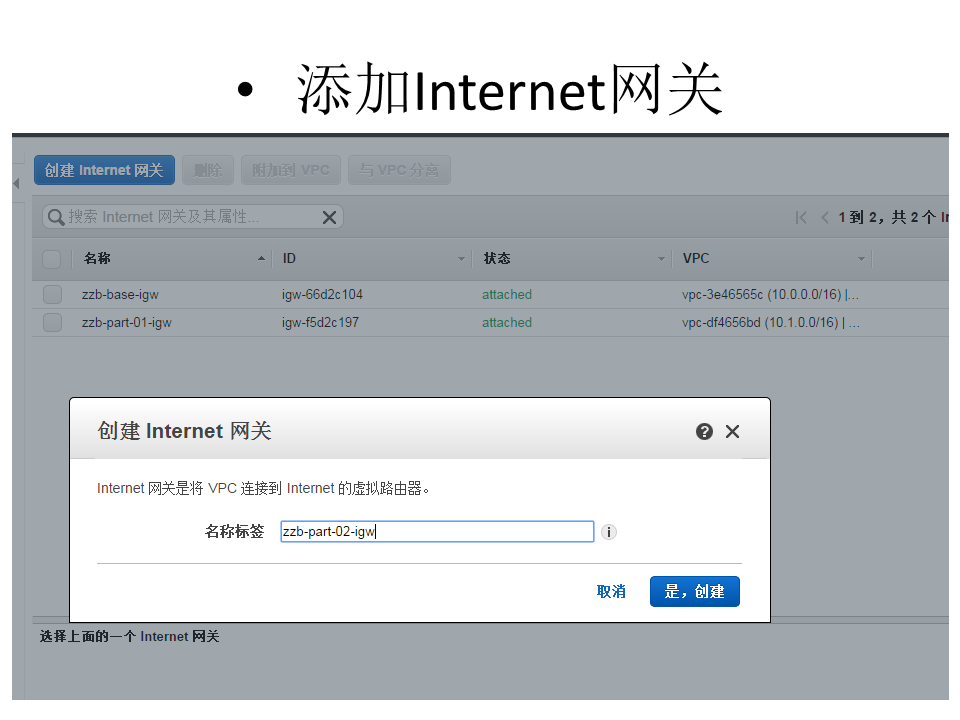Screen dimensions: 960x720
Task: Confirm with 是，创建 button
Action: pos(694,591)
